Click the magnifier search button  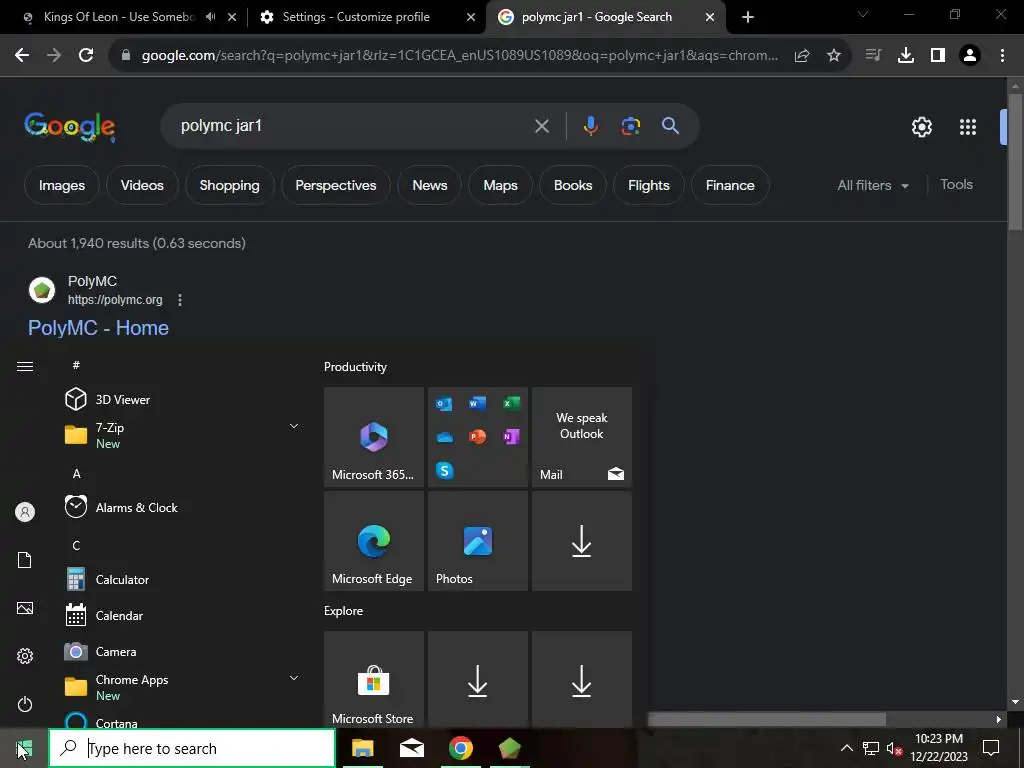coord(670,126)
